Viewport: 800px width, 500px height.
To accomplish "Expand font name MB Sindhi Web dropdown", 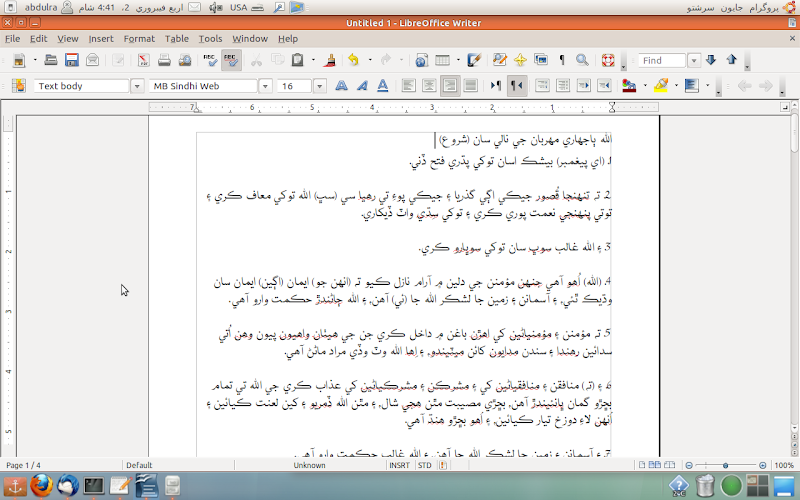I will [x=265, y=86].
